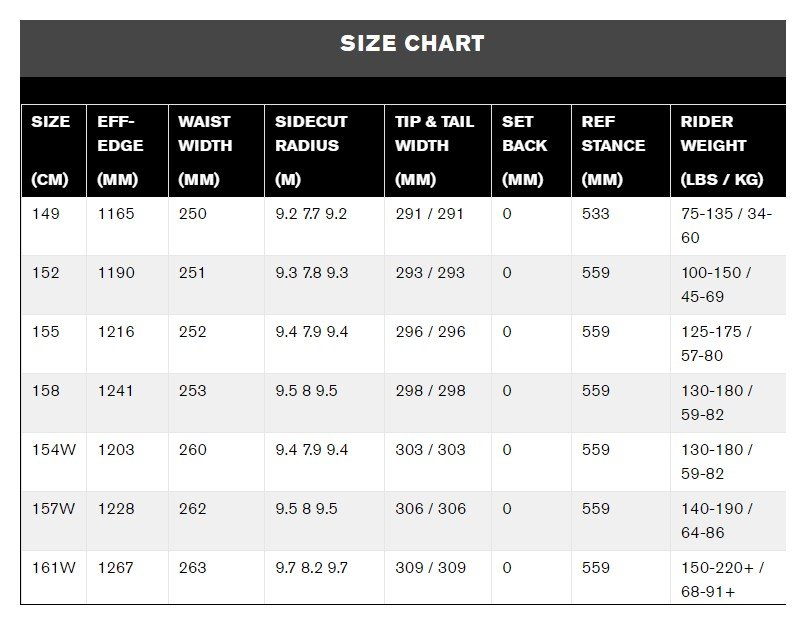Viewport: 807px width, 626px height.
Task: Select the TIP & TAIL WIDTH header
Action: pyautogui.click(x=438, y=150)
